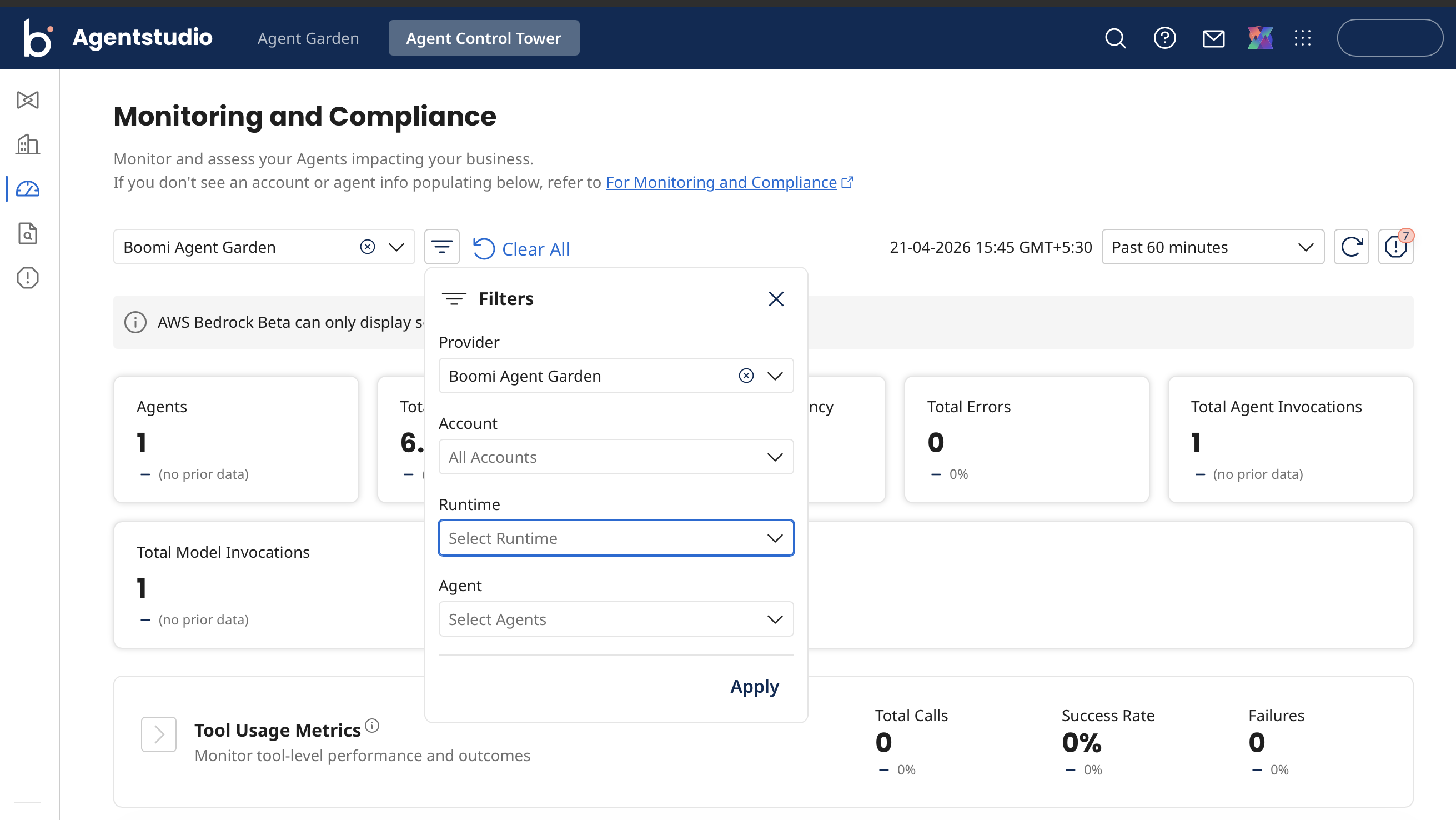
Task: Select the Agent Control Tower tab
Action: click(484, 38)
